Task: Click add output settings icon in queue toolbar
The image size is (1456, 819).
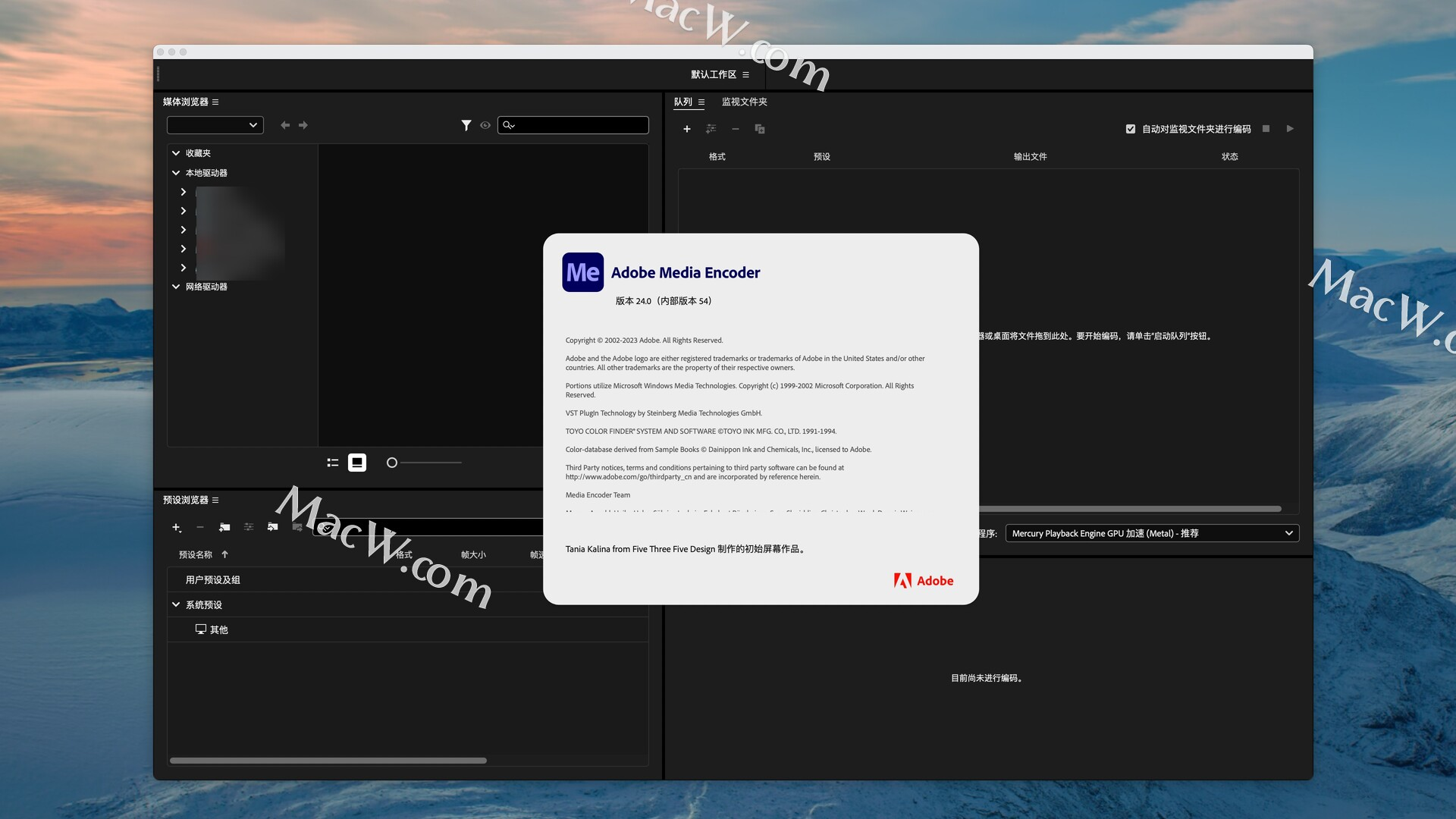Action: tap(711, 129)
